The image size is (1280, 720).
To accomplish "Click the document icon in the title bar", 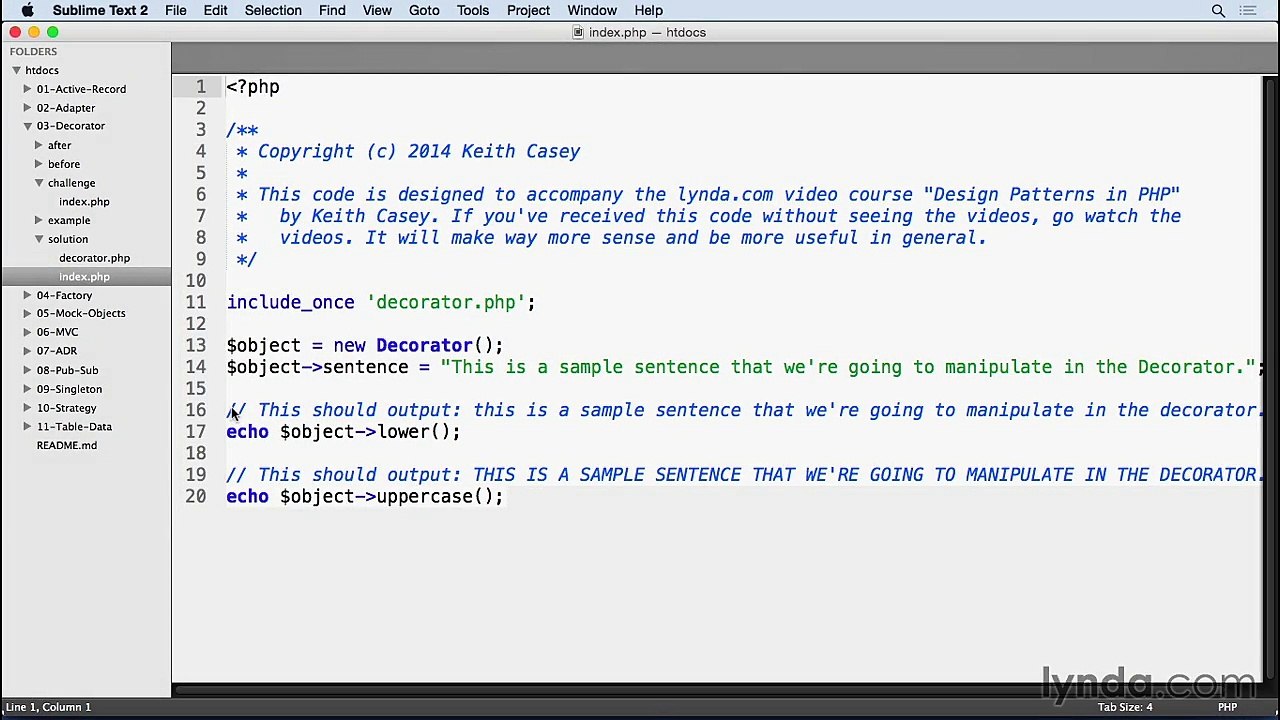I will [x=578, y=32].
